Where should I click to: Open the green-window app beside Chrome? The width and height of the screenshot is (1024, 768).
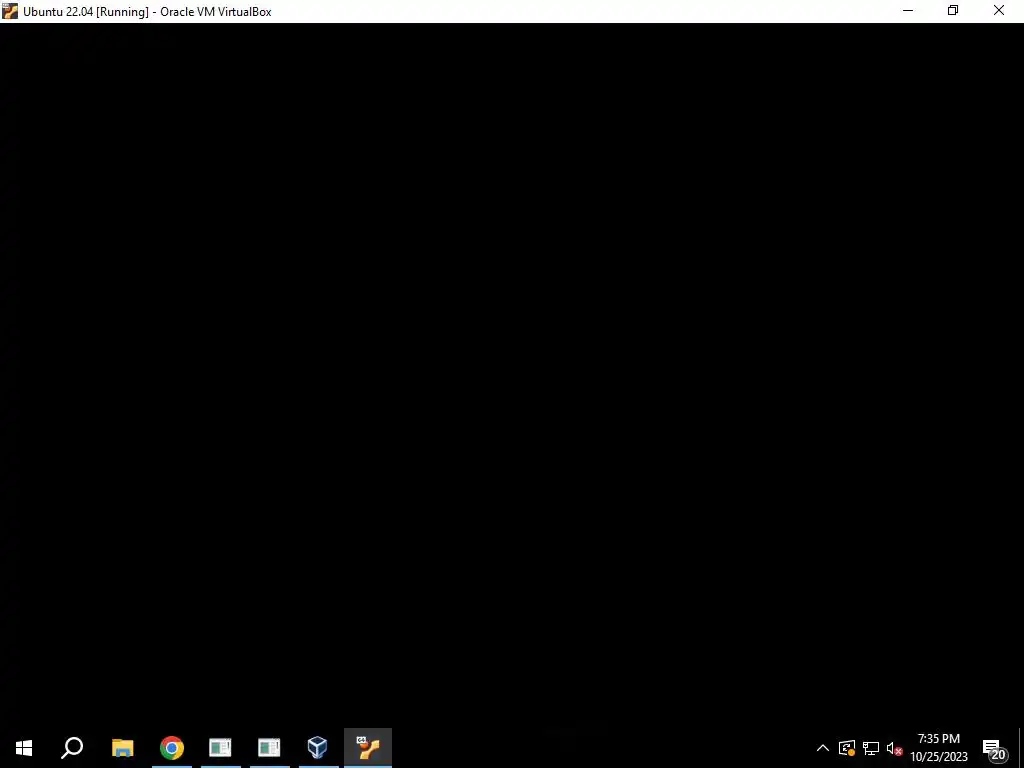pyautogui.click(x=220, y=748)
